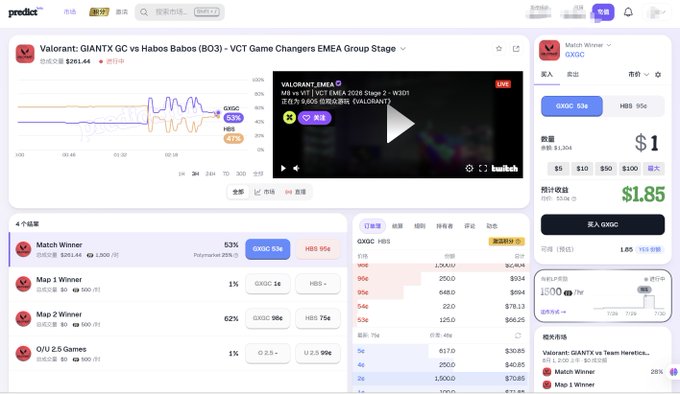This screenshot has width=680, height=394.
Task: Click the HBS 75¢ button in Map 2 Winner row
Action: point(317,318)
